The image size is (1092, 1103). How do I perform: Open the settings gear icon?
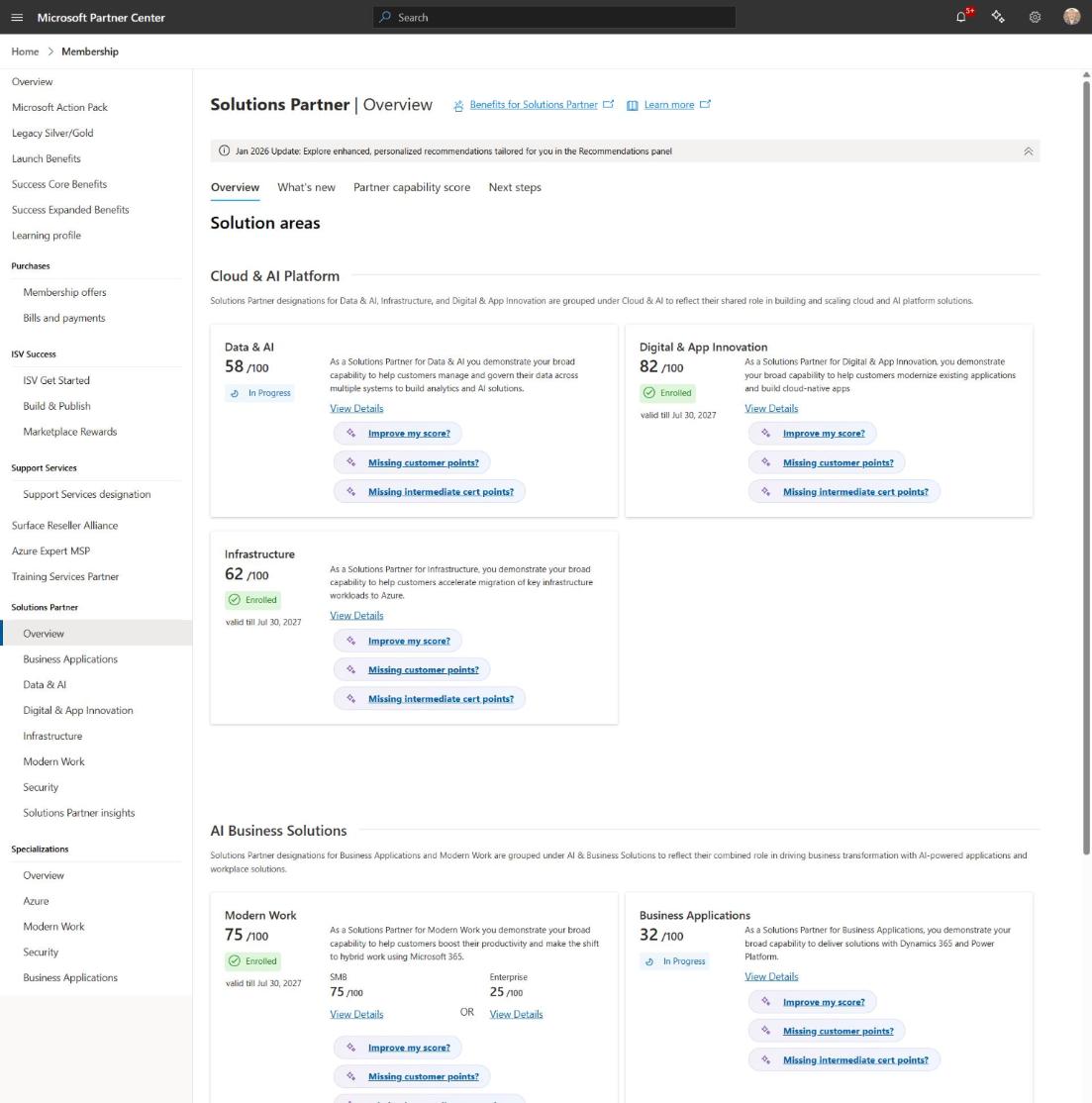(1035, 17)
